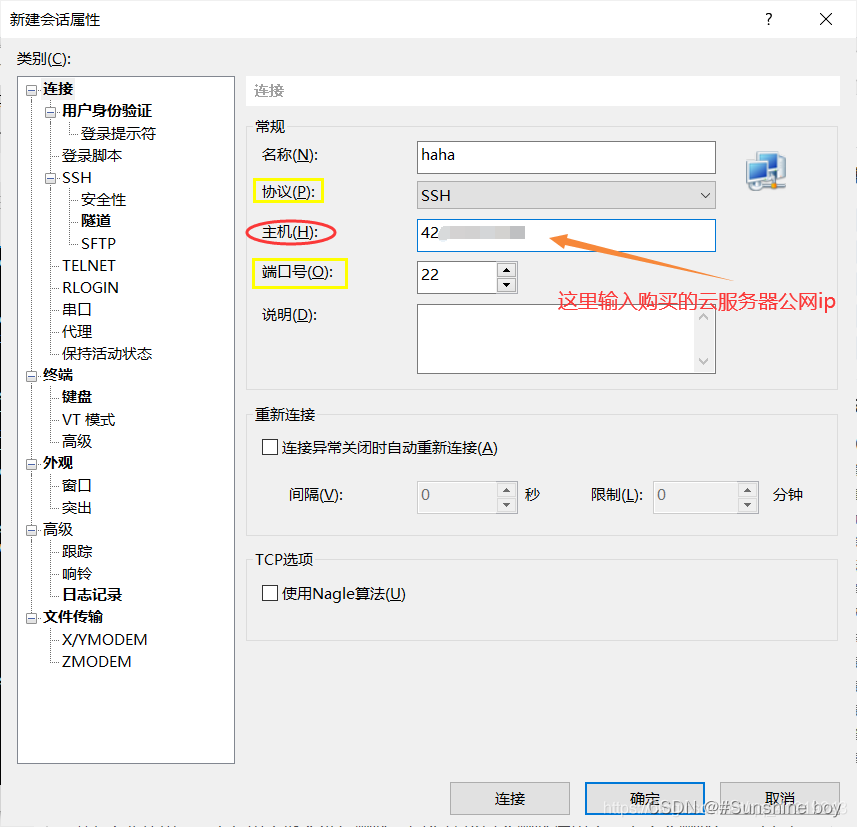Click the 取消 button
857x827 pixels.
779,799
